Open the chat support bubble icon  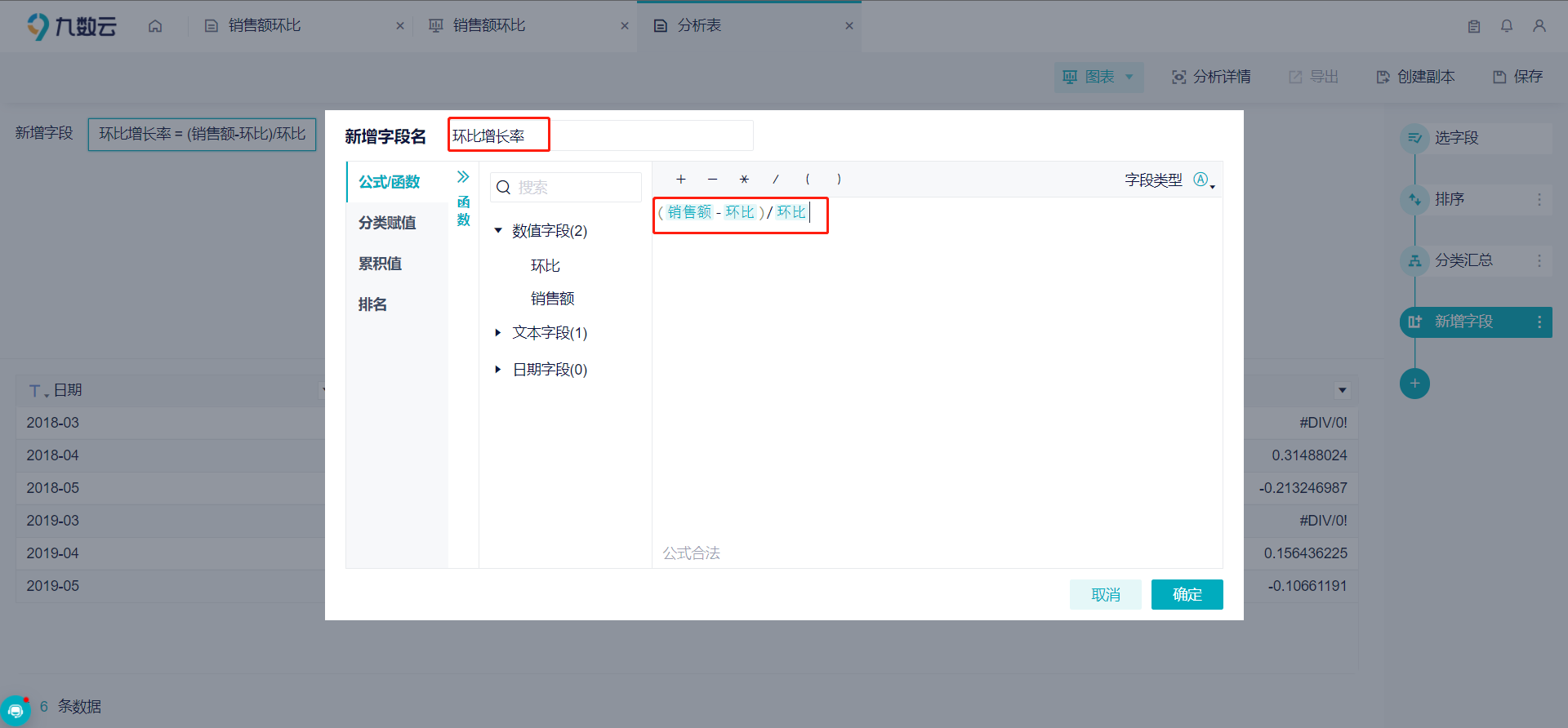point(16,711)
